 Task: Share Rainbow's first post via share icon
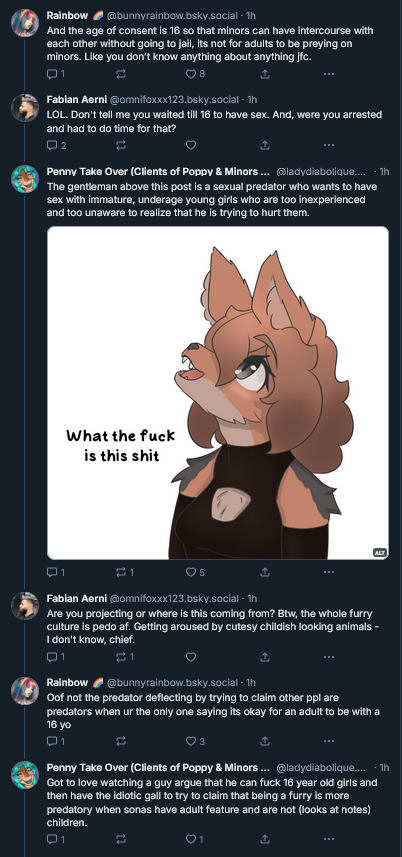[265, 74]
